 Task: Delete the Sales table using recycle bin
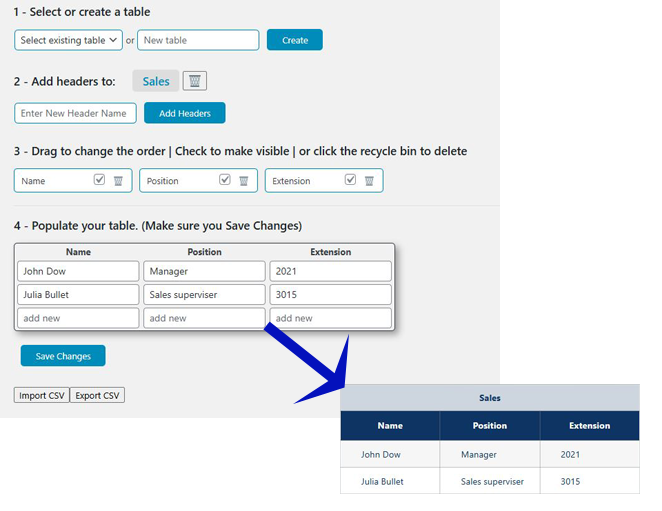pyautogui.click(x=195, y=81)
